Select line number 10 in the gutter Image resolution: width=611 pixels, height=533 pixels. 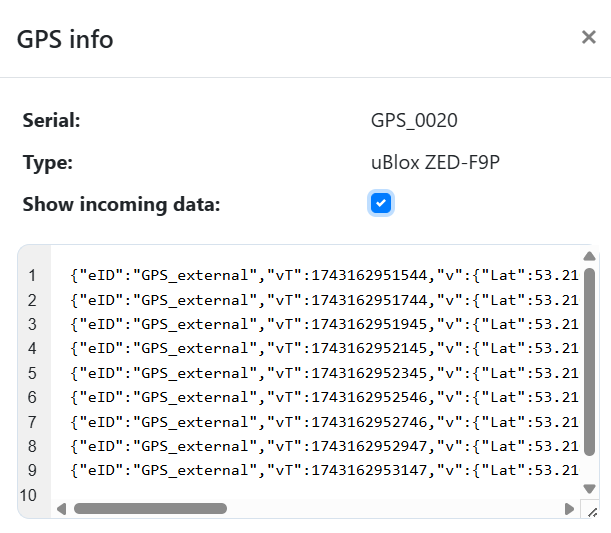coord(28,495)
